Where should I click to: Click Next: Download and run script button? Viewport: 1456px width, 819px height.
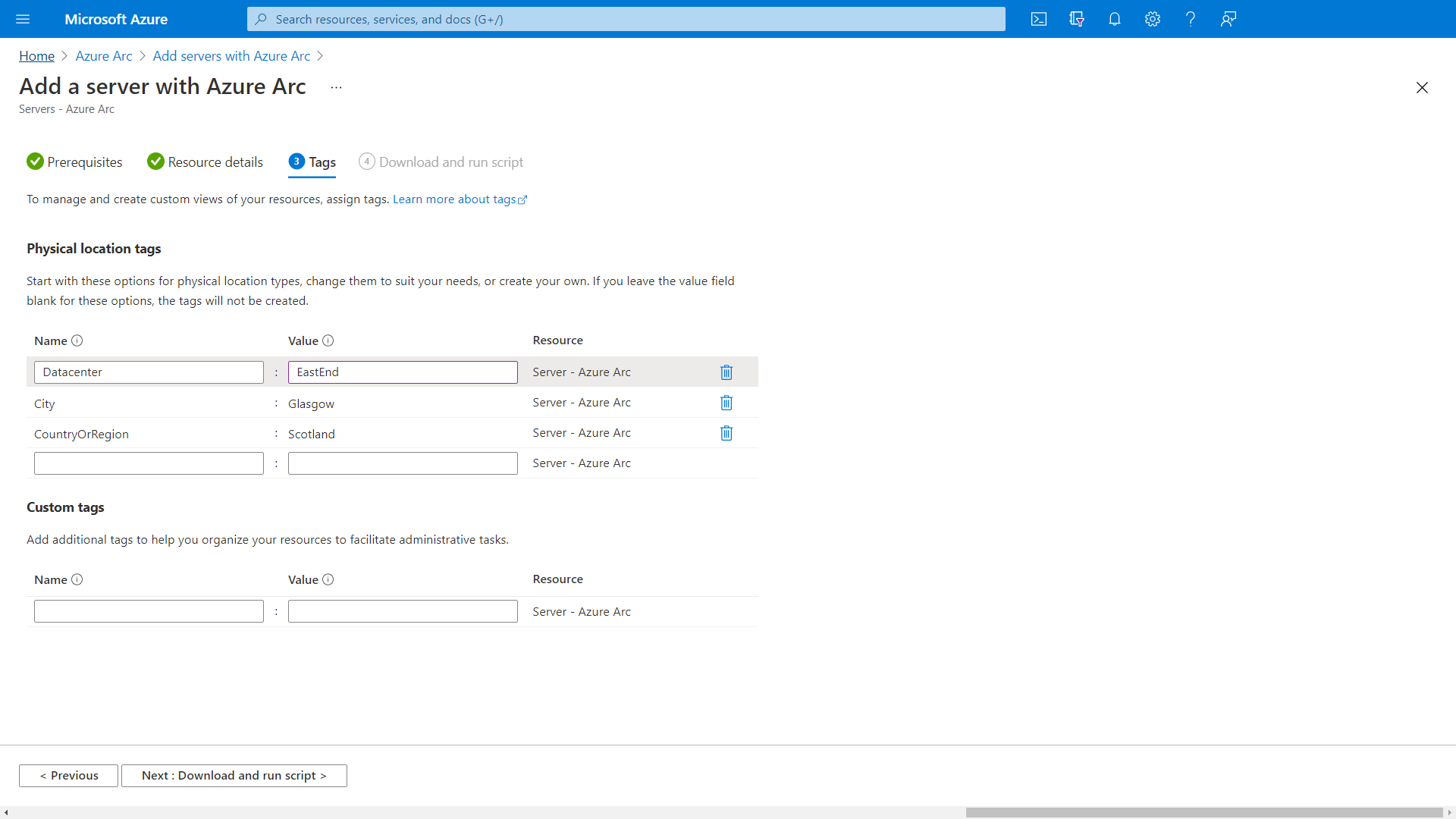coord(234,776)
